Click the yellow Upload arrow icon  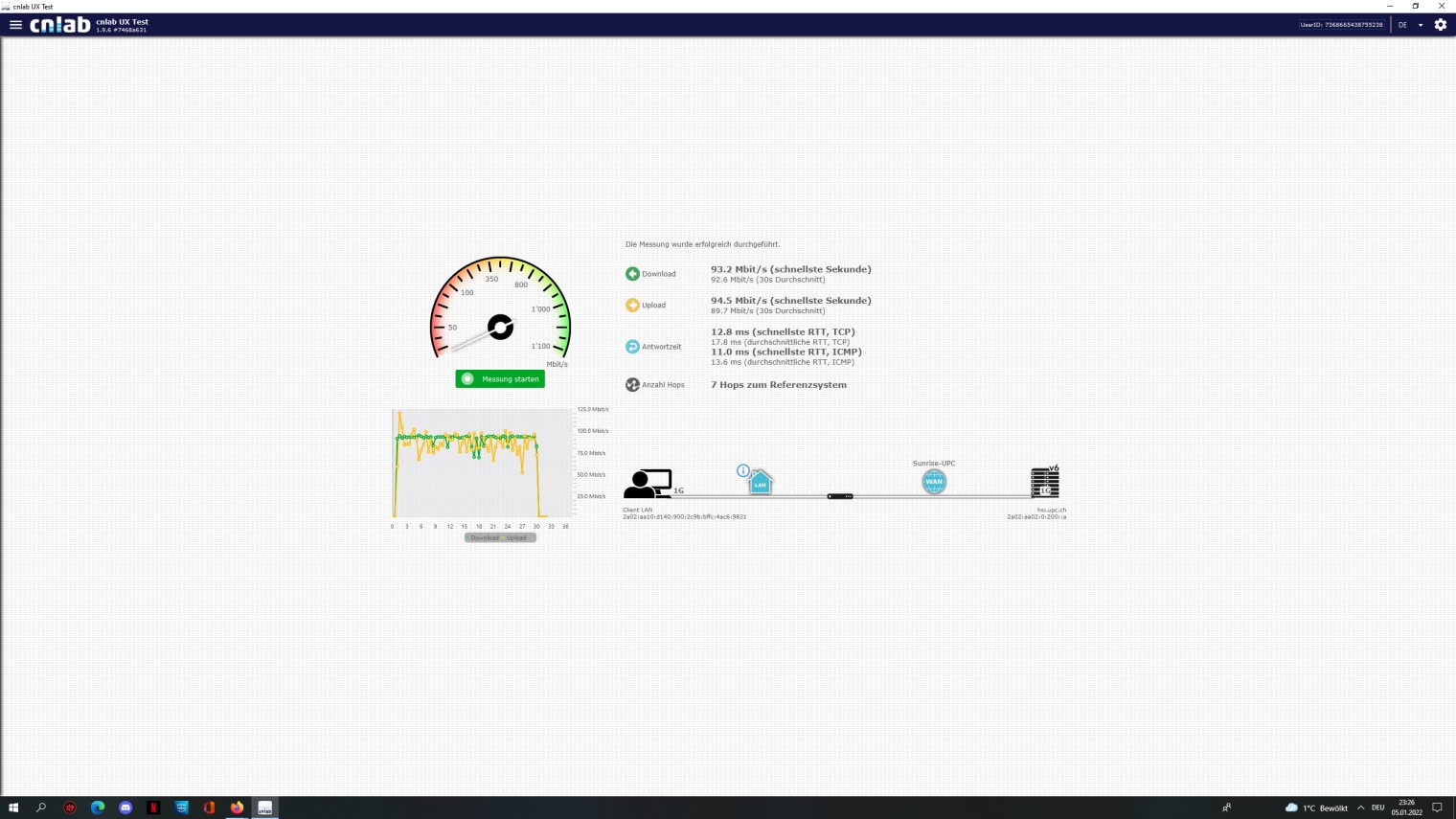tap(632, 306)
